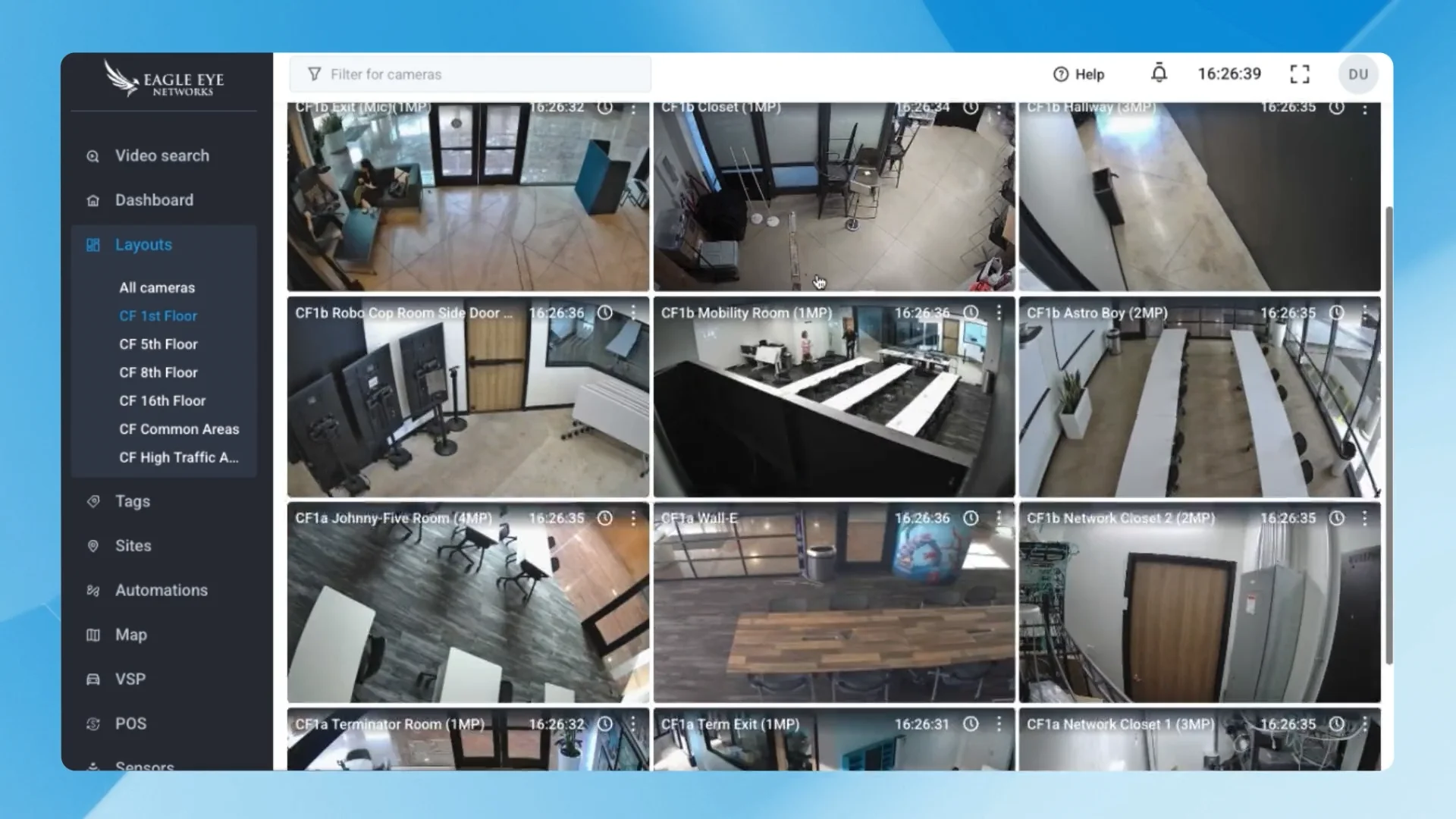The width and height of the screenshot is (1456, 819).
Task: Open options menu for CF1b Exit camera
Action: (x=633, y=108)
